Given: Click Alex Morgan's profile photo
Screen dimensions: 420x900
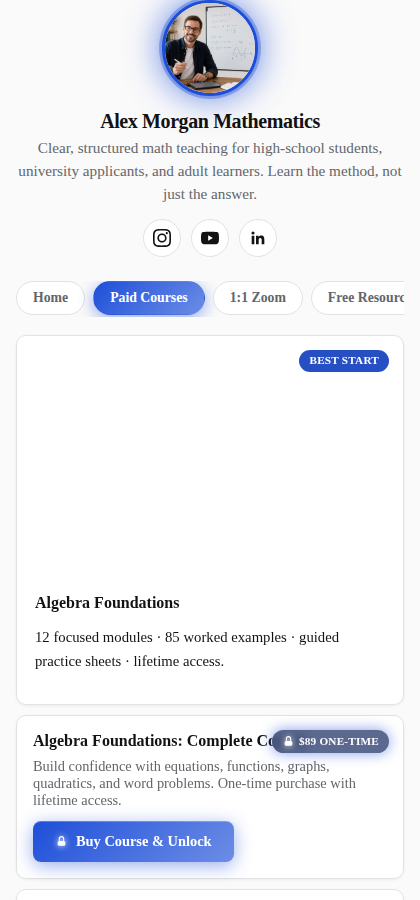Looking at the screenshot, I should click(210, 48).
